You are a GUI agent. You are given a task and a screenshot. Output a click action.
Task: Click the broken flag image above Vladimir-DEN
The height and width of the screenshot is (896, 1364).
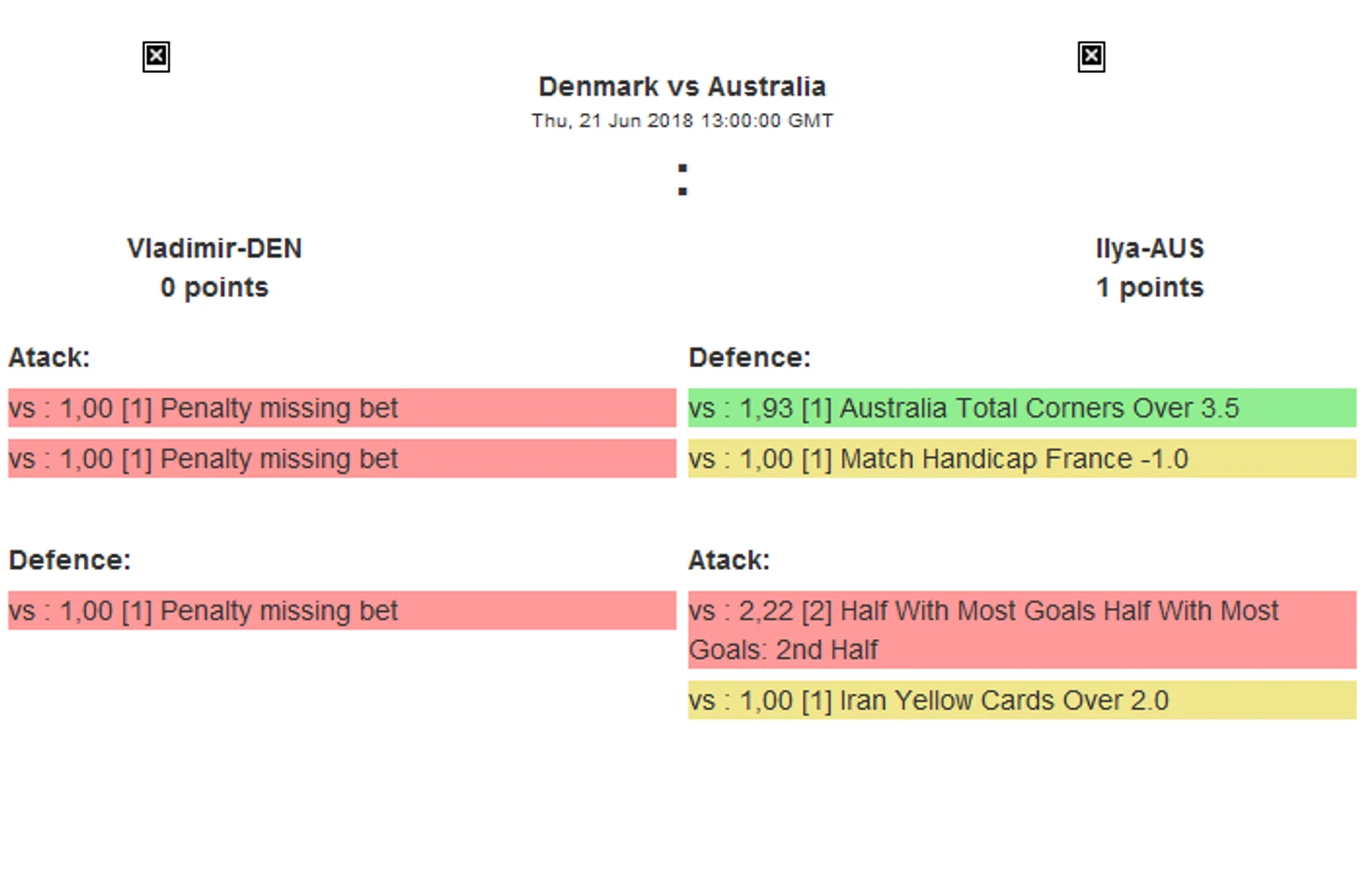(x=156, y=57)
